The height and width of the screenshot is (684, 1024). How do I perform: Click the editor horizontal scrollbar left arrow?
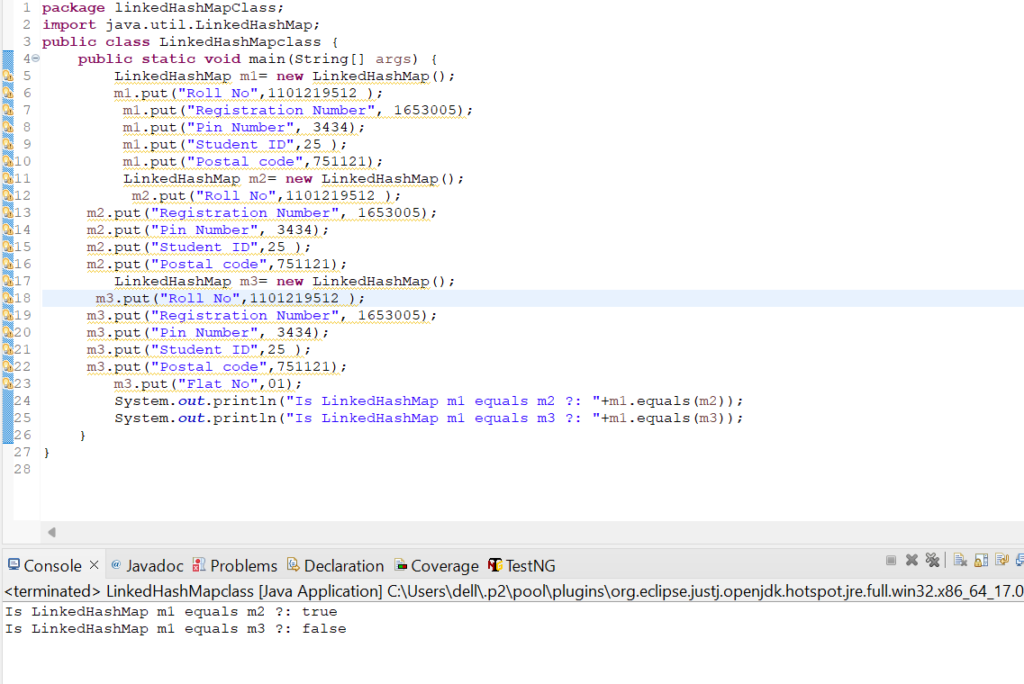tap(52, 532)
